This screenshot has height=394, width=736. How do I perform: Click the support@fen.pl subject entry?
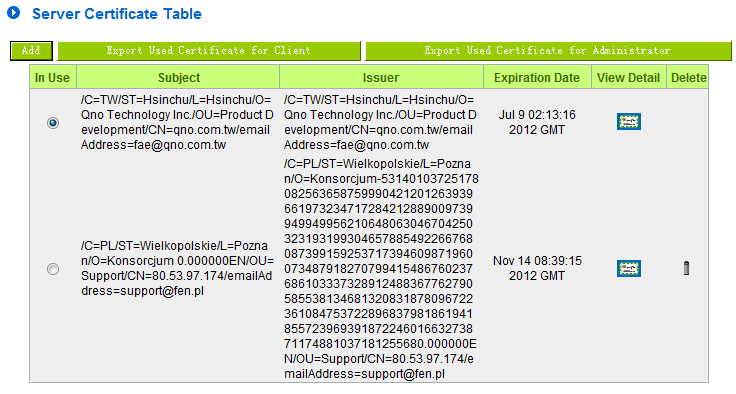pyautogui.click(x=177, y=268)
